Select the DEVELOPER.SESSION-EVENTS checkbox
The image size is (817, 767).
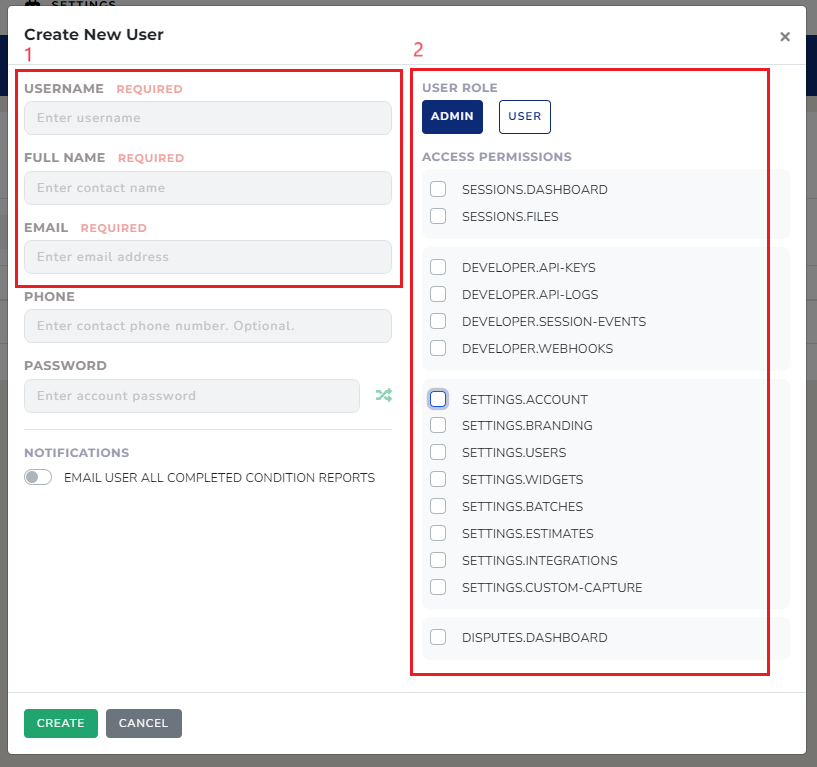438,321
